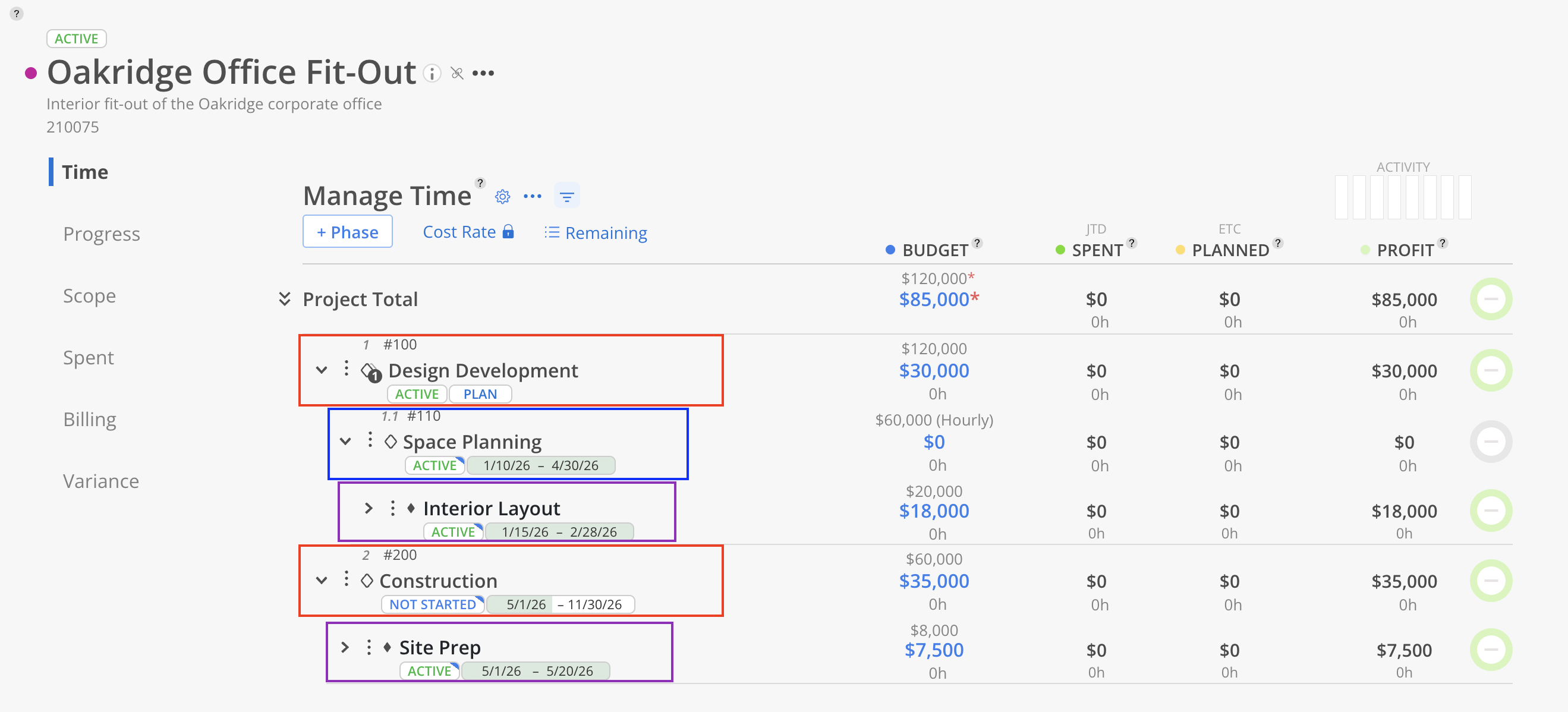Viewport: 1568px width, 712px height.
Task: Expand the Interior Layout row
Action: [369, 508]
